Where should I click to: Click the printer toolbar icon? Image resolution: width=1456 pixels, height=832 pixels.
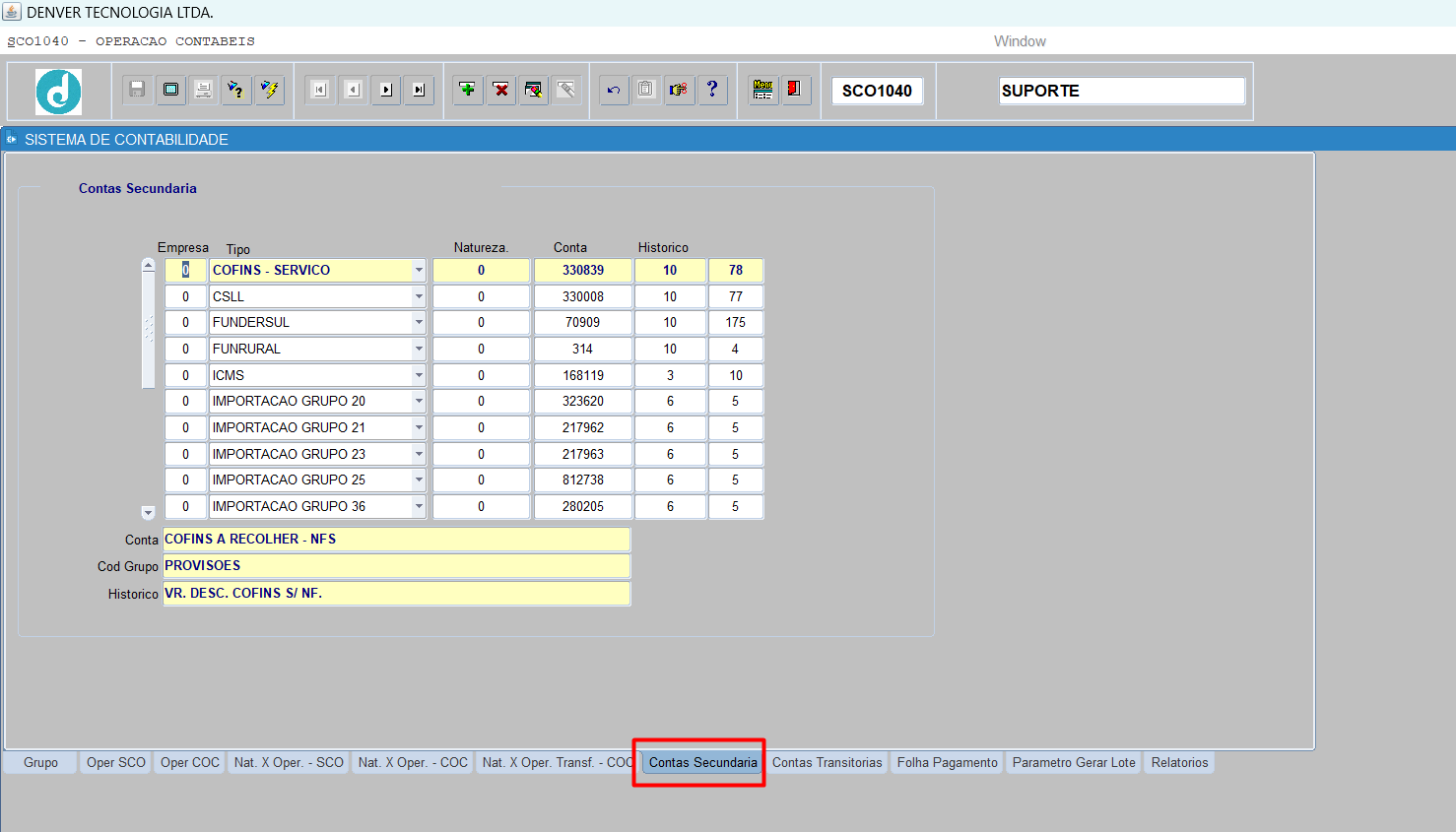(x=203, y=90)
